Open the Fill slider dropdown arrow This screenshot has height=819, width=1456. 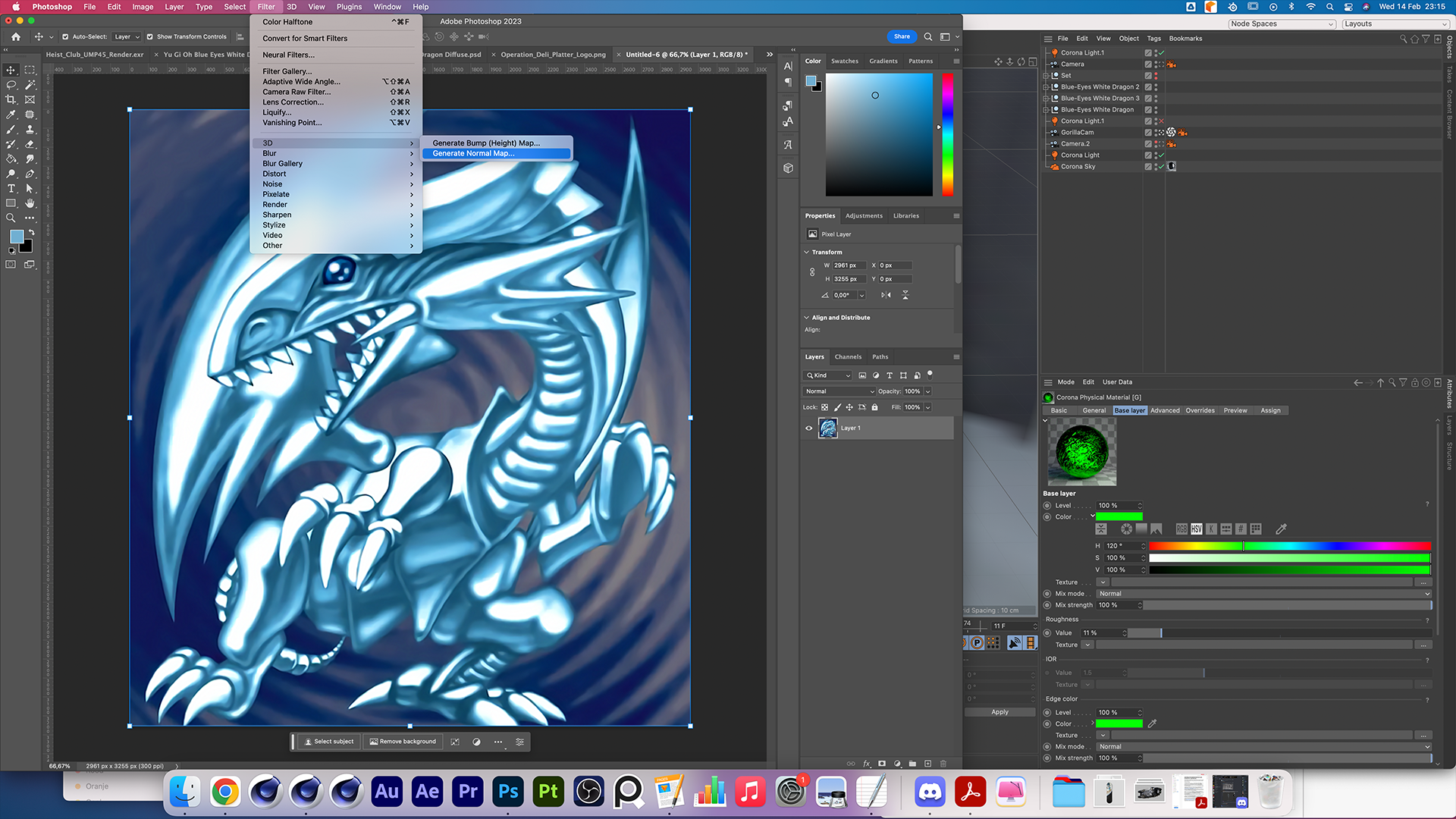click(927, 408)
